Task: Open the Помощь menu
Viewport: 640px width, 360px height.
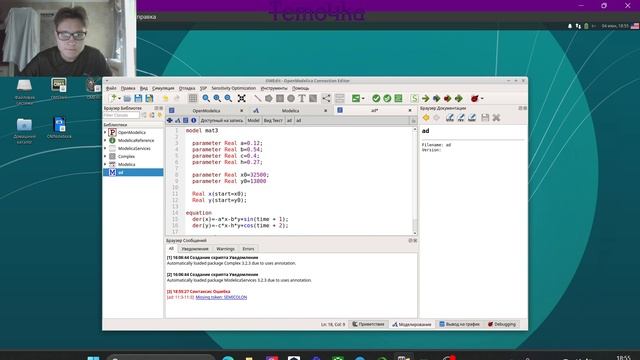Action: coord(300,88)
